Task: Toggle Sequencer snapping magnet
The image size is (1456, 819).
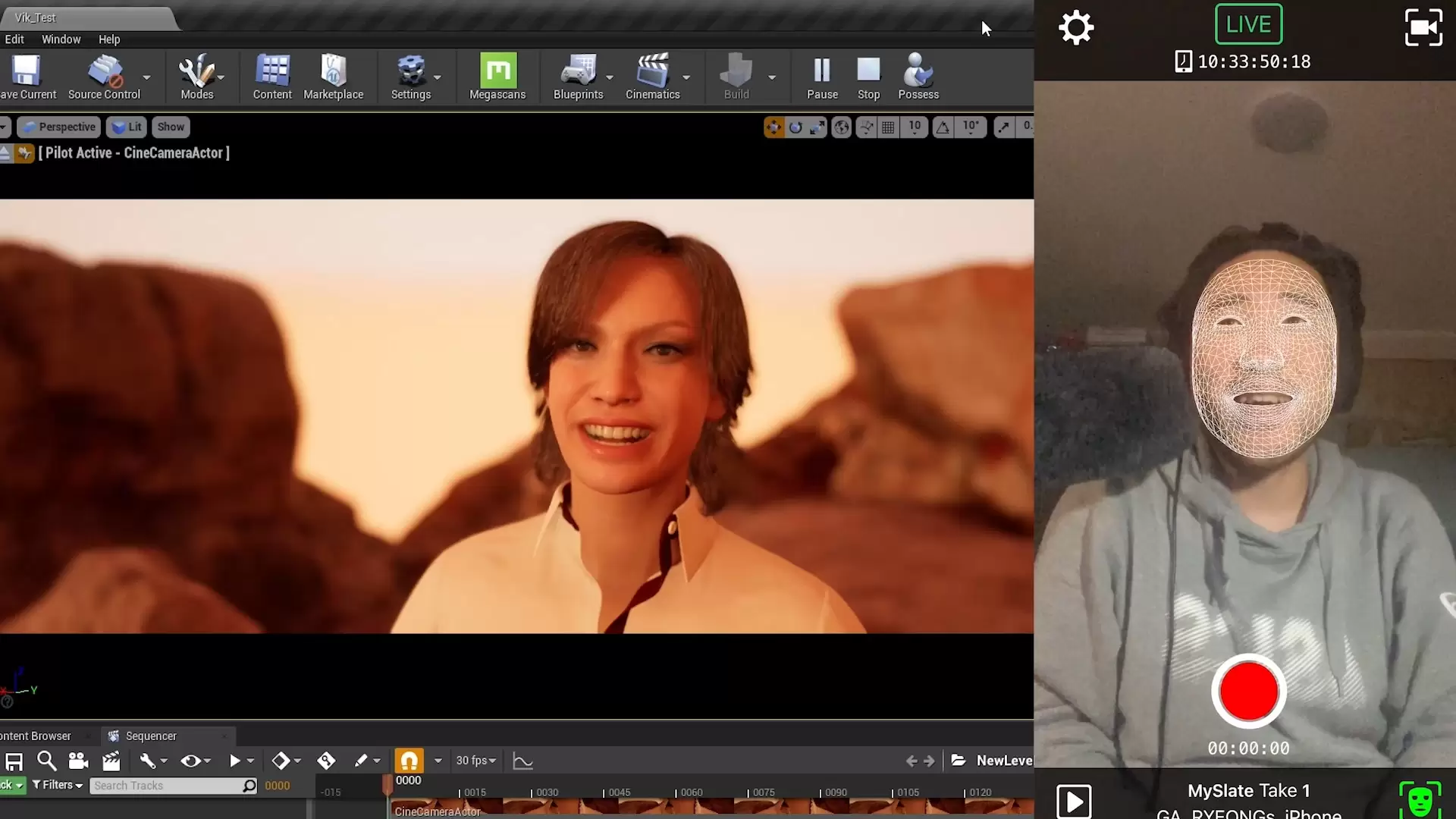Action: click(x=409, y=761)
